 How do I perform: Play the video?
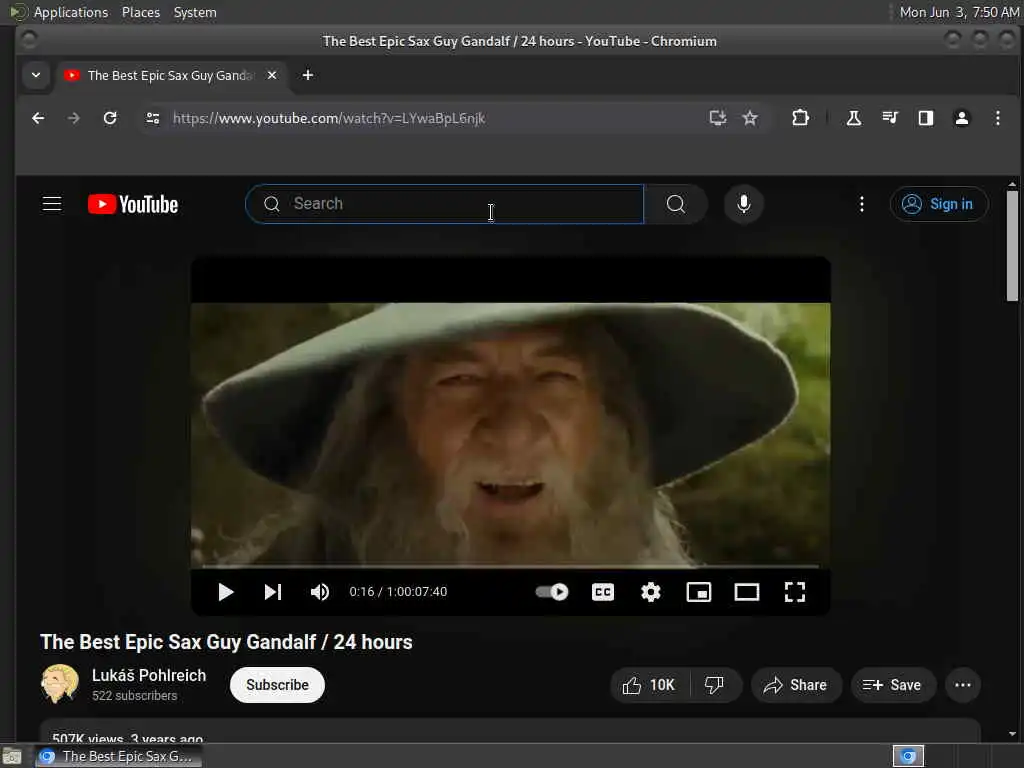(x=226, y=592)
